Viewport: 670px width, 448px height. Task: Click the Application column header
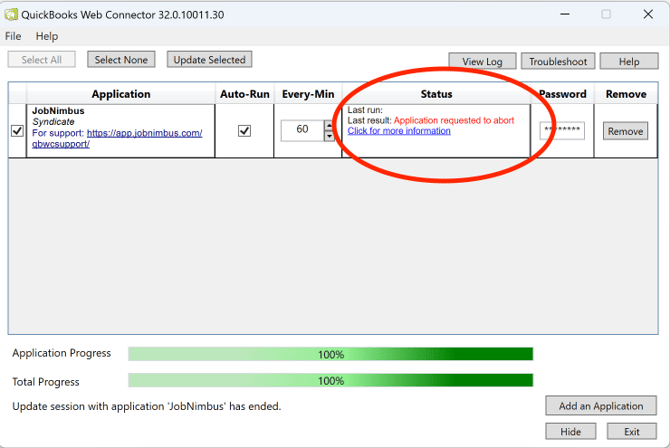point(121,94)
